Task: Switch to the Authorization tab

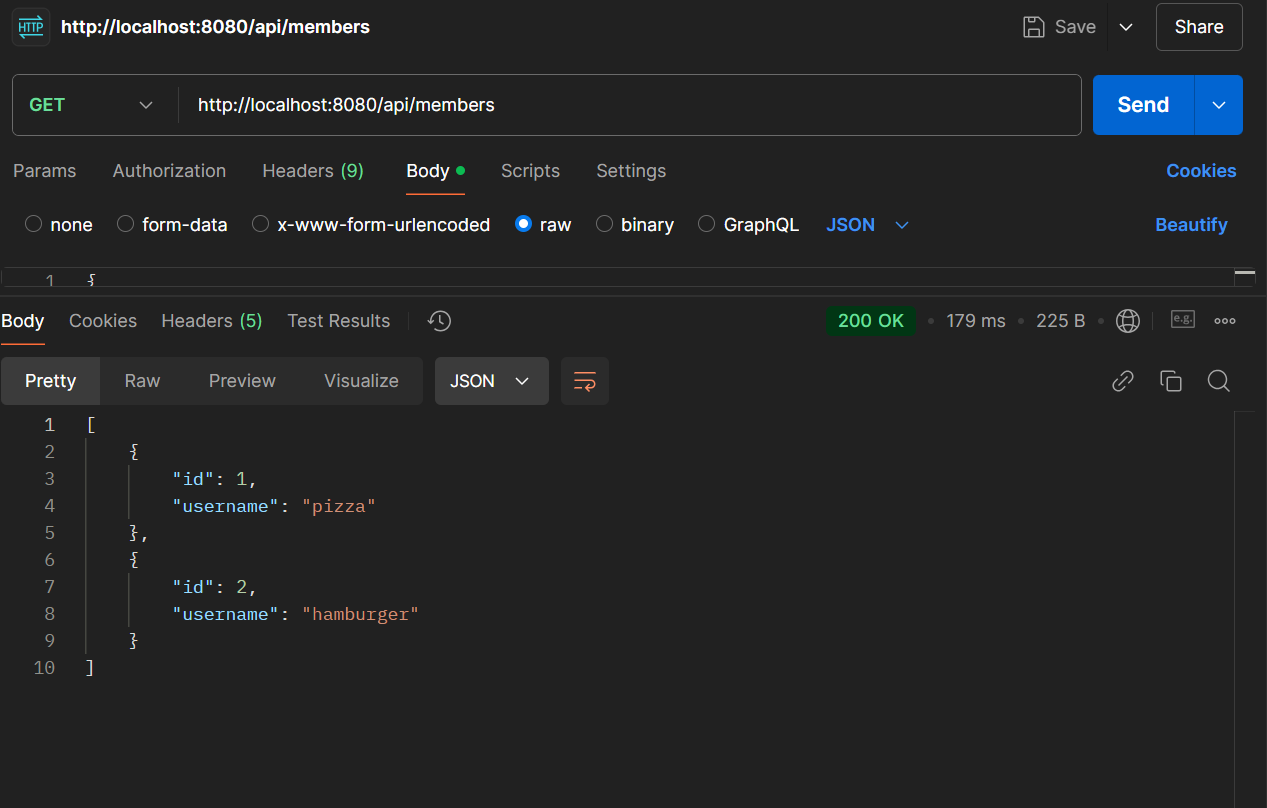Action: click(x=169, y=171)
